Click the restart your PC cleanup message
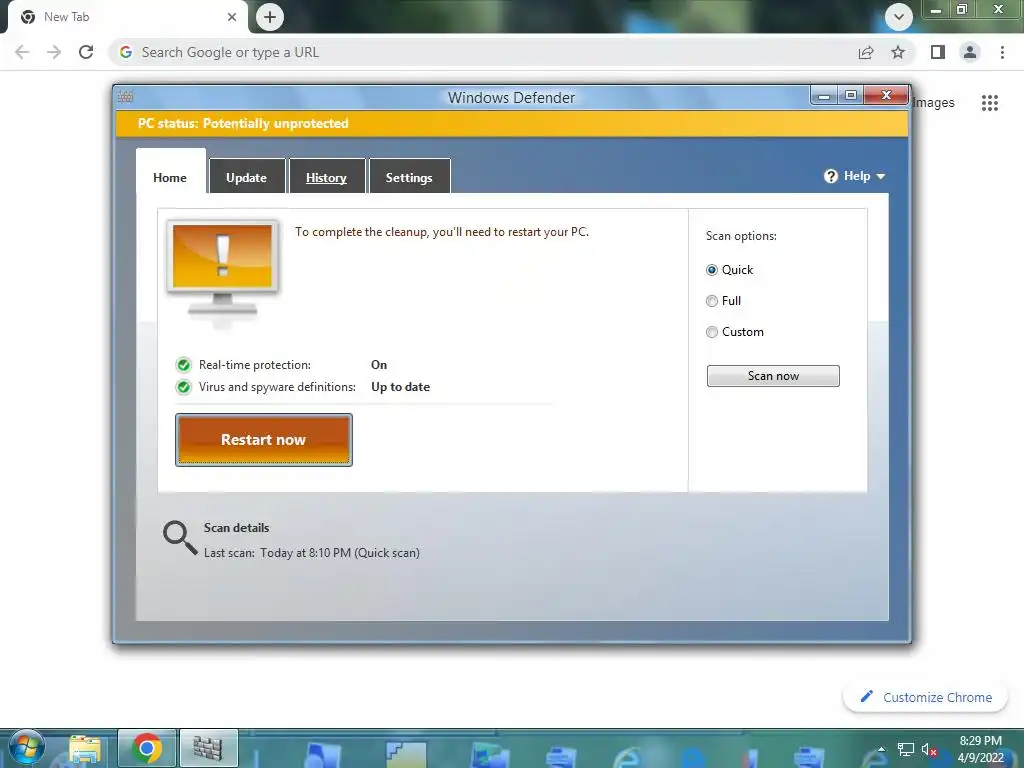The image size is (1024, 768). pos(441,232)
